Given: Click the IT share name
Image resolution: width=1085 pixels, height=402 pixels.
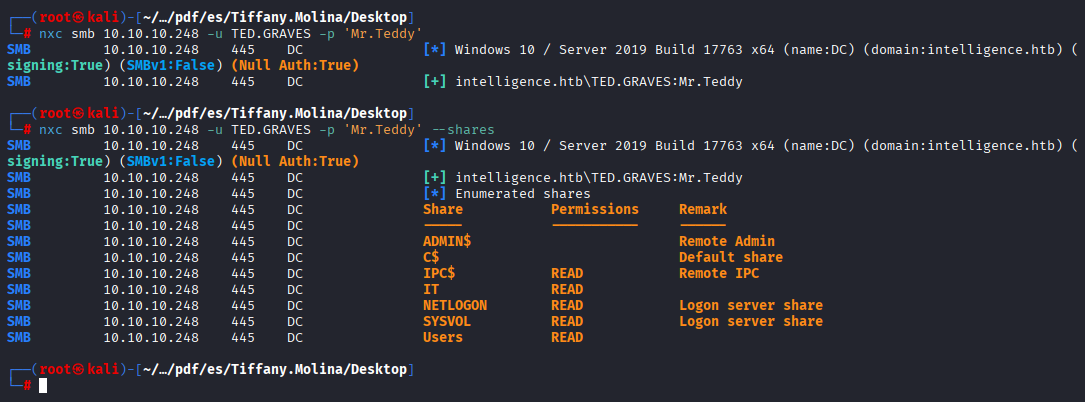Looking at the screenshot, I should click(431, 289).
